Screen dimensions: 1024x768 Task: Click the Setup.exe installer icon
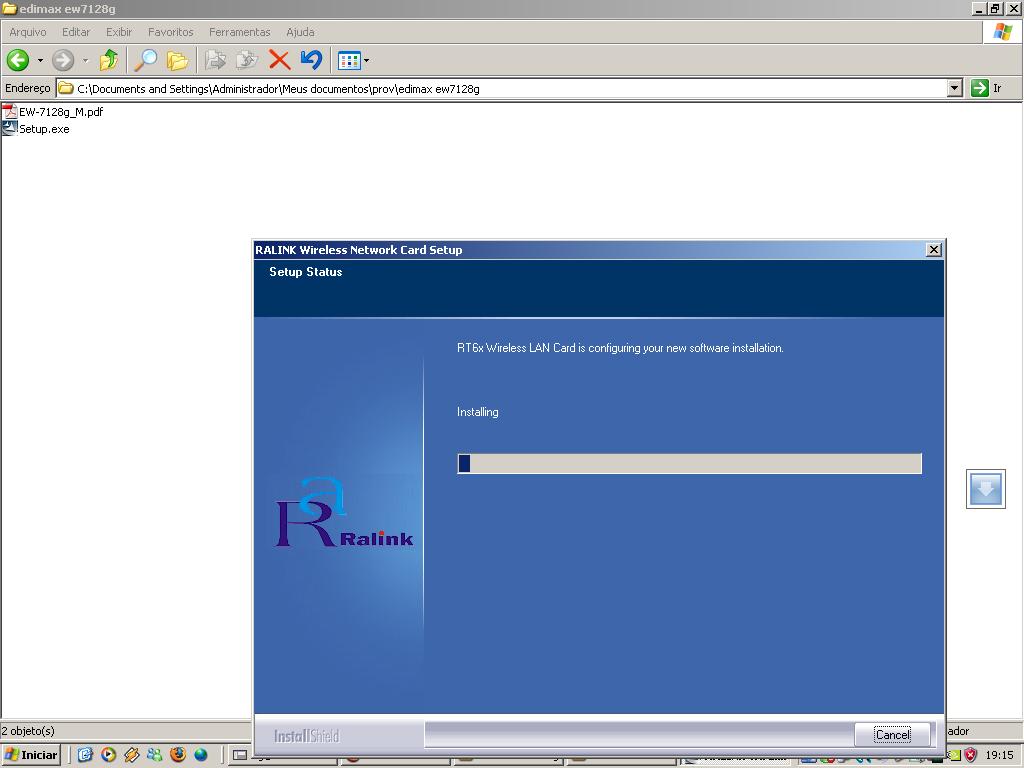pos(9,129)
